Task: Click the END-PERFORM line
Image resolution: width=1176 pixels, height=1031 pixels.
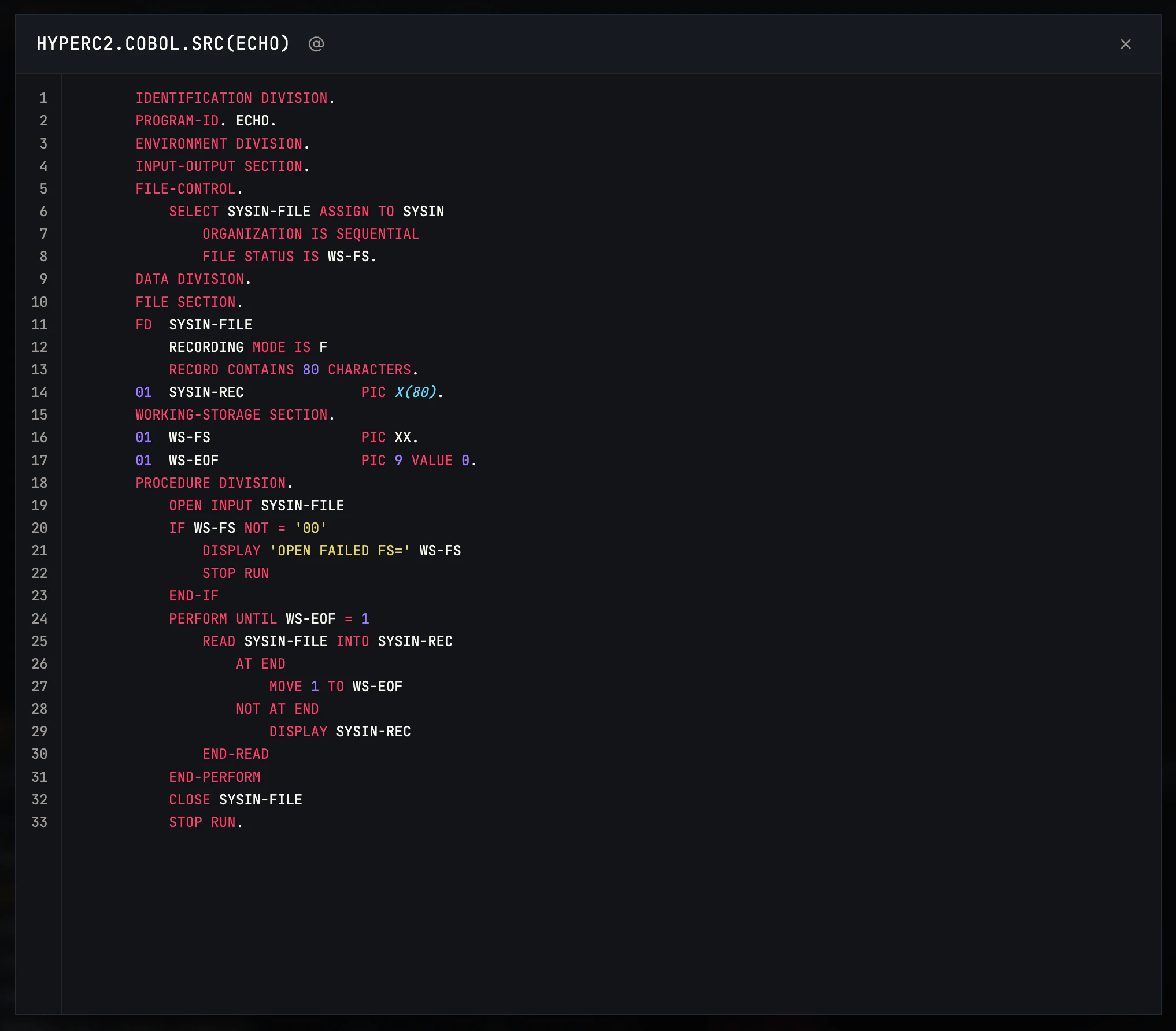Action: pyautogui.click(x=215, y=777)
